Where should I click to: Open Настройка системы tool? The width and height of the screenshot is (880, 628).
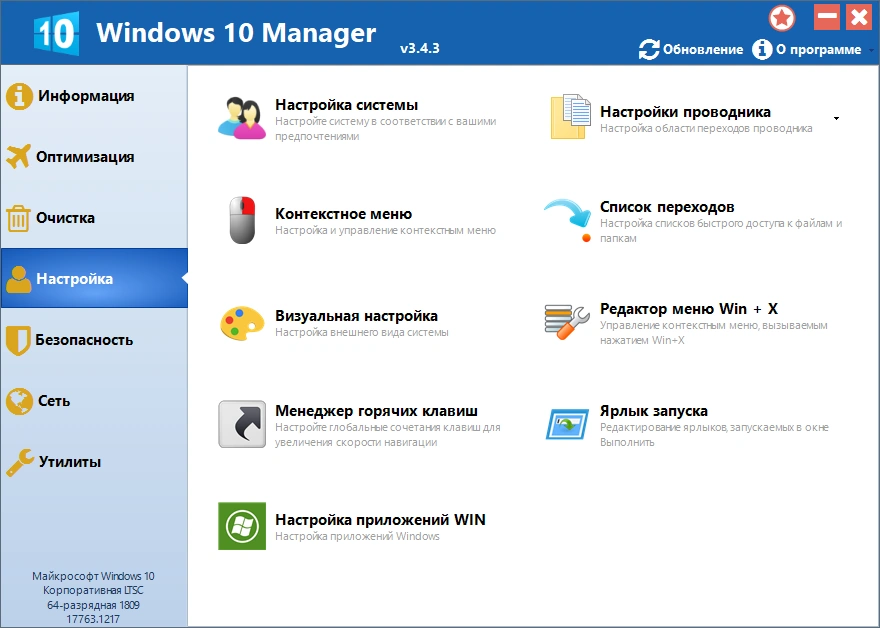click(x=346, y=105)
